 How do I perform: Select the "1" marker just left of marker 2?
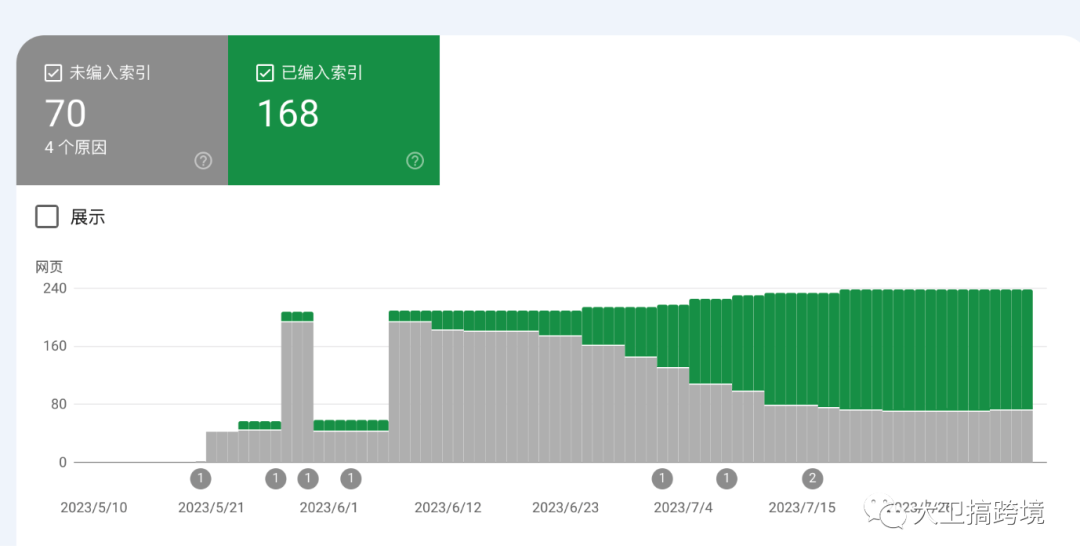[727, 478]
